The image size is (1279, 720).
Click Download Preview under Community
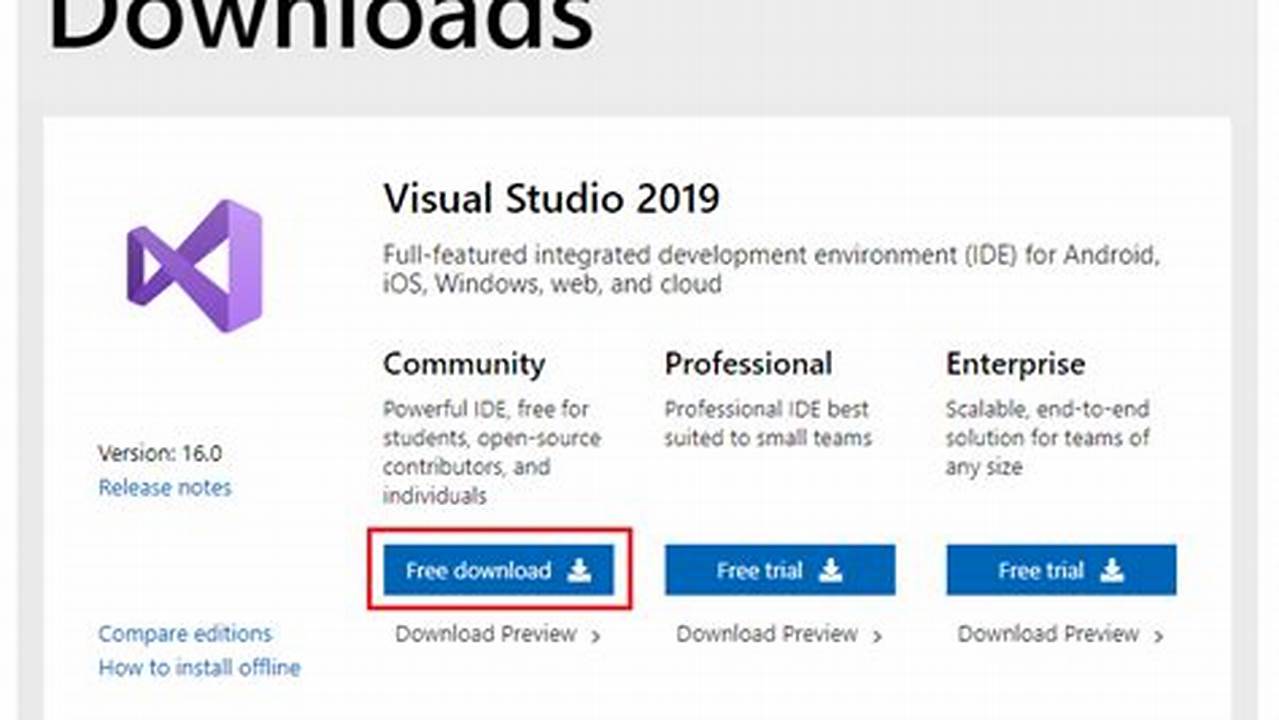[487, 634]
